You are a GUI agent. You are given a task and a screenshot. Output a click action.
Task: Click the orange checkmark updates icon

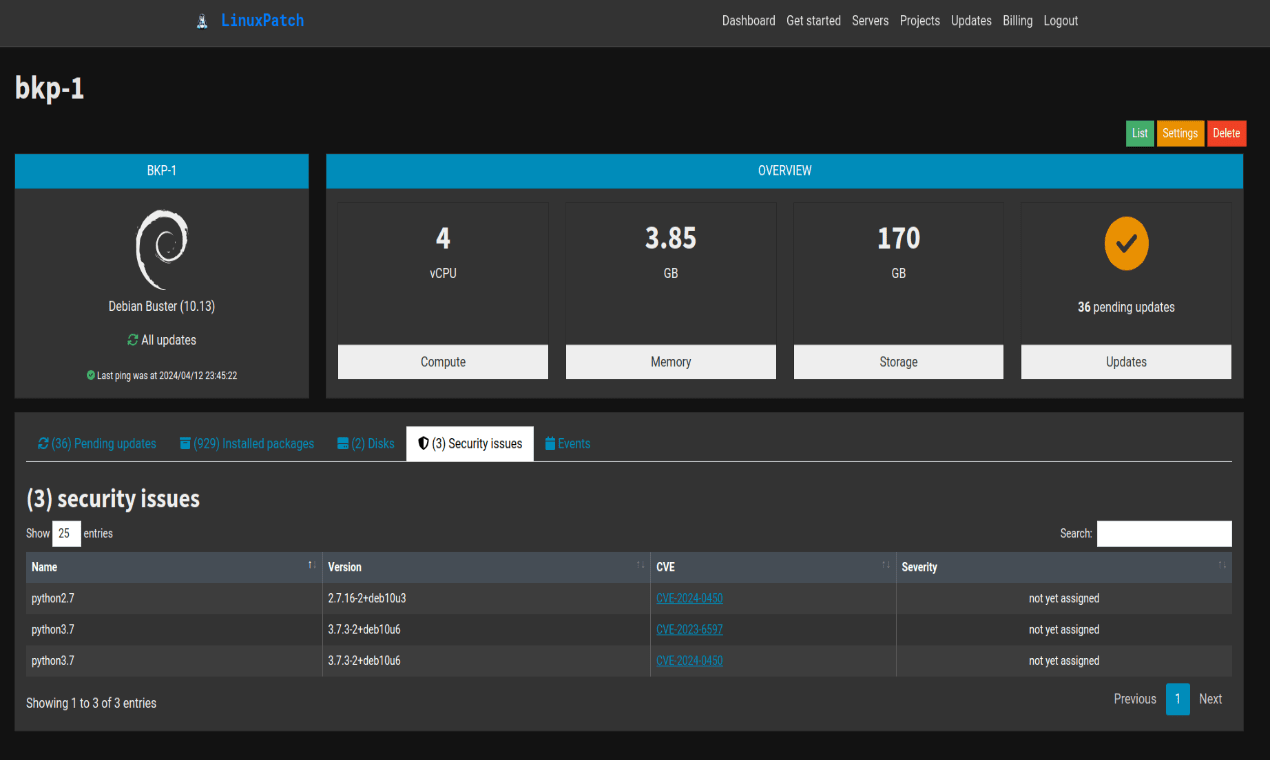(1126, 243)
